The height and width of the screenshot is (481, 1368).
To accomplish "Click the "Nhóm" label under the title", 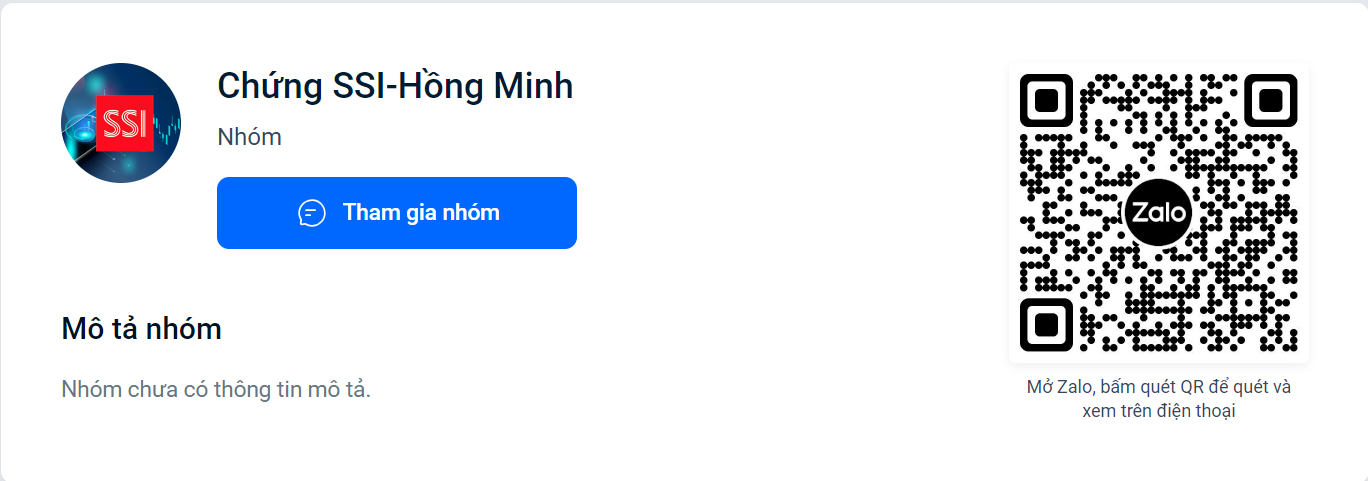I will (249, 137).
